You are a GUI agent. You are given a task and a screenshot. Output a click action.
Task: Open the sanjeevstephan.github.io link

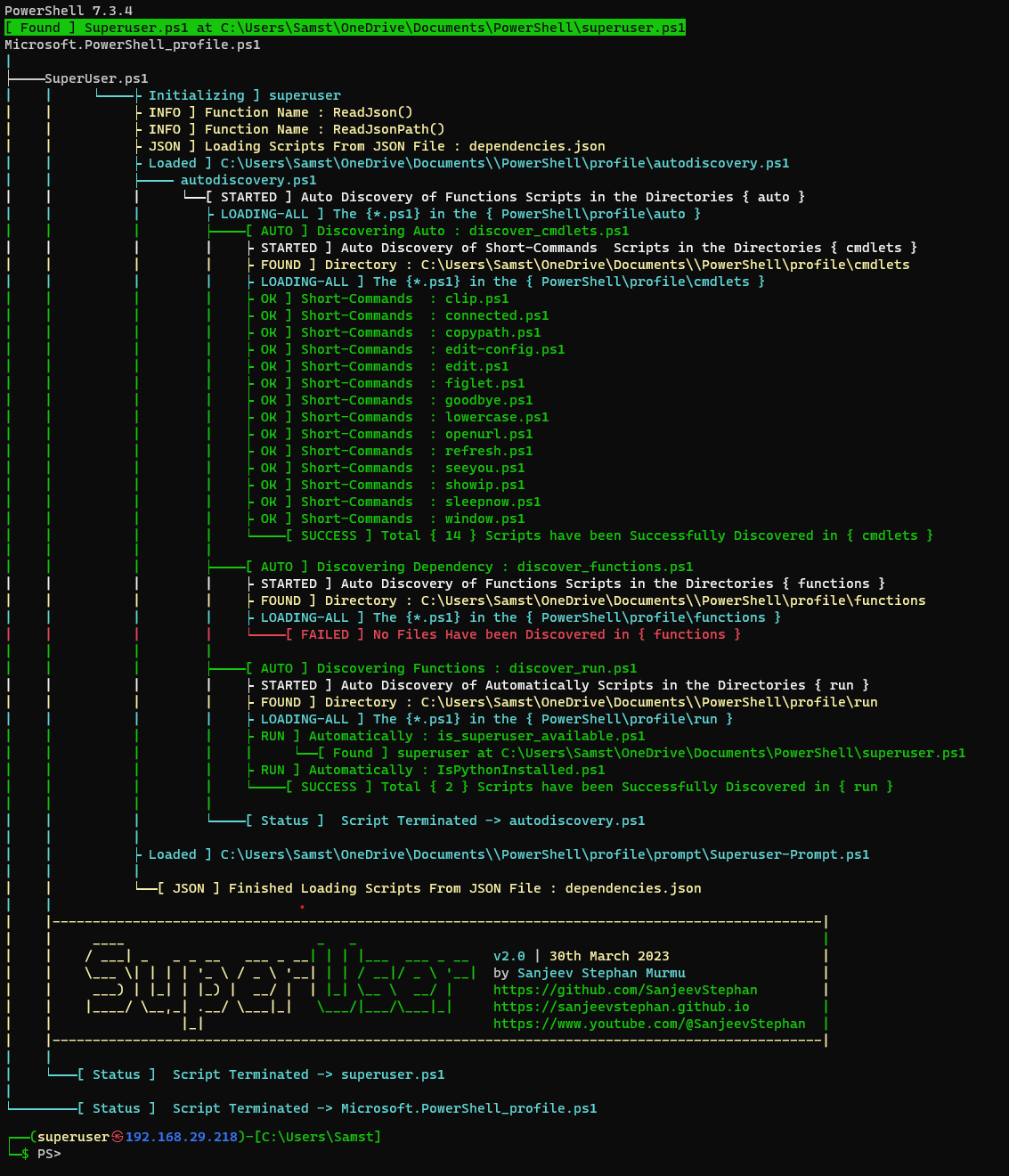coord(621,1007)
